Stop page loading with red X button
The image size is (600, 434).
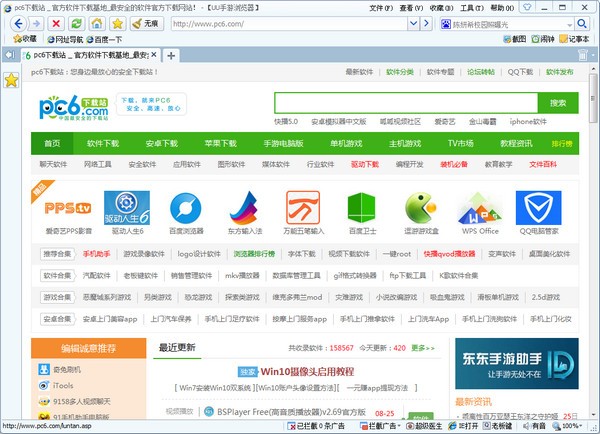click(56, 24)
